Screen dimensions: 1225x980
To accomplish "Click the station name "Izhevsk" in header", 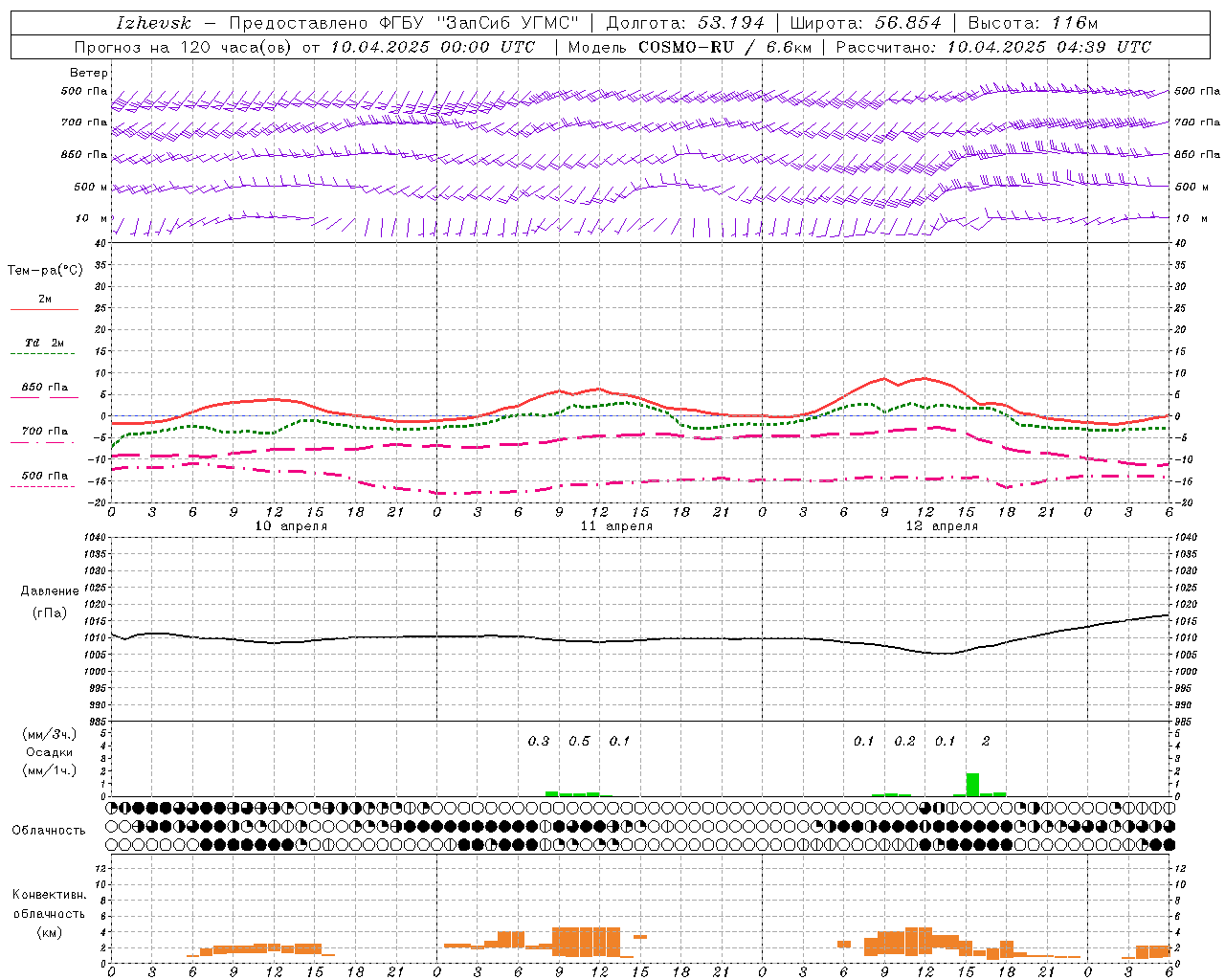I will [153, 23].
